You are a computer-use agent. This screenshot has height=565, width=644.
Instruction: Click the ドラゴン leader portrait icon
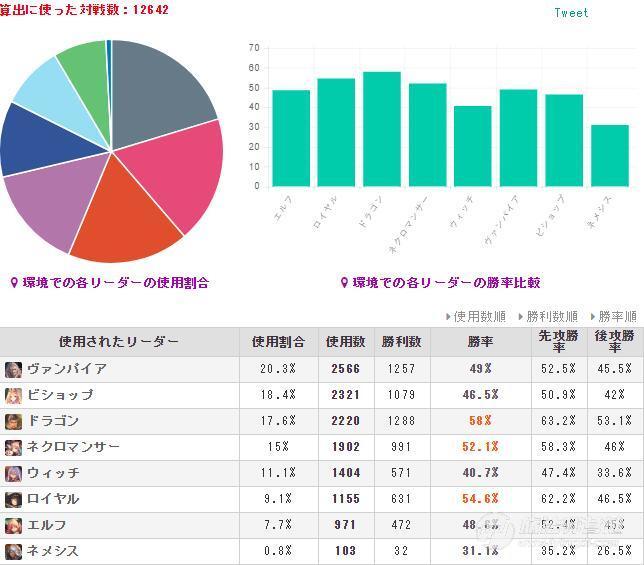13,421
